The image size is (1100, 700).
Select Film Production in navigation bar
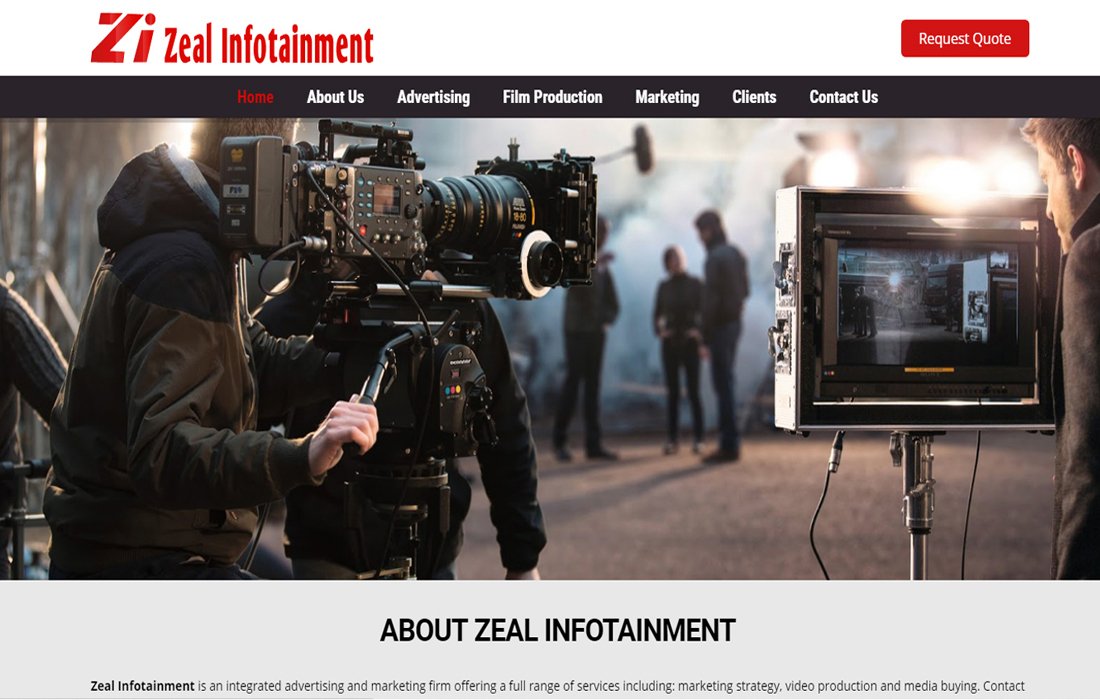[x=553, y=97]
